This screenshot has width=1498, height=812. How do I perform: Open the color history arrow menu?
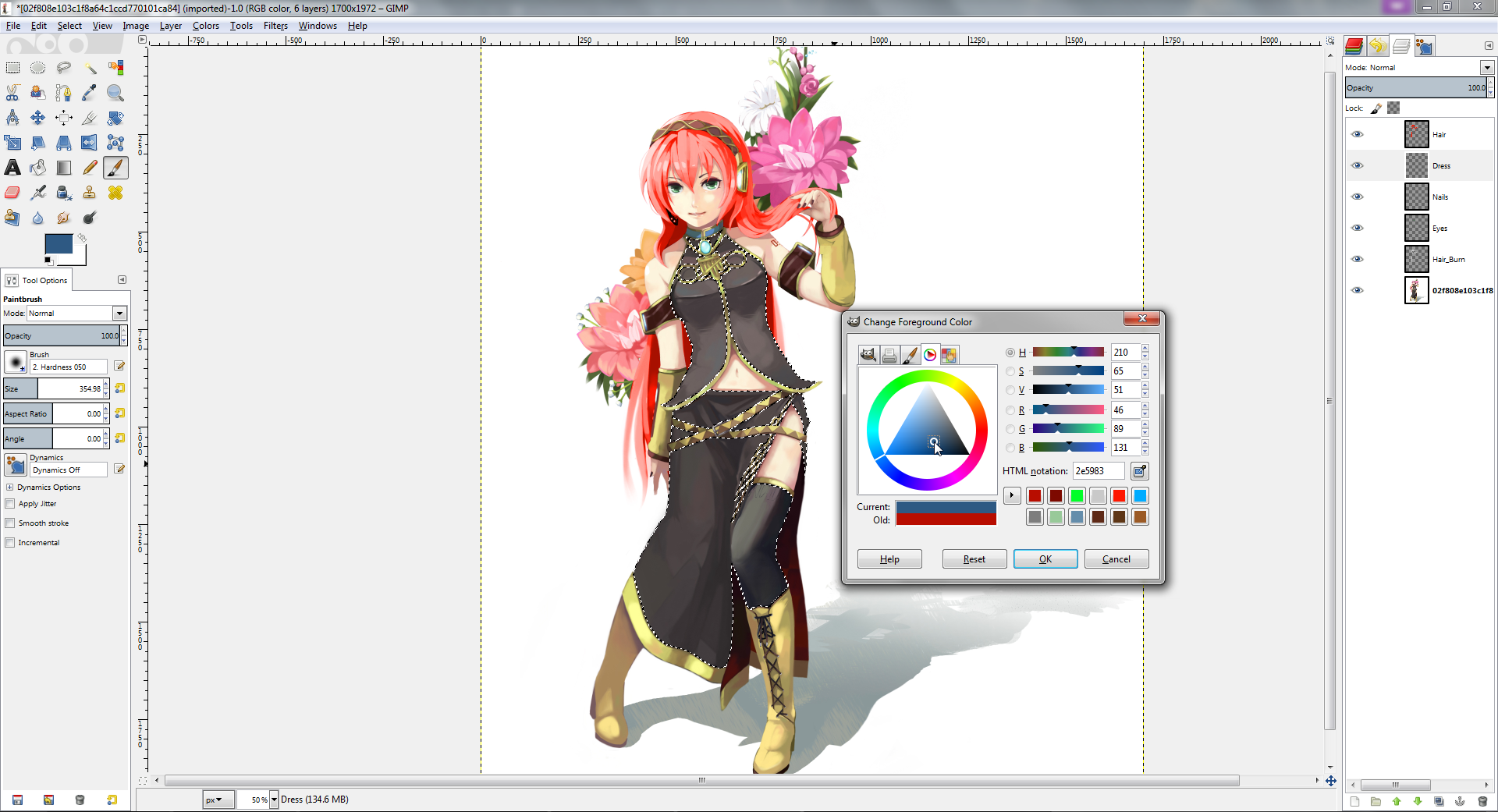1012,495
